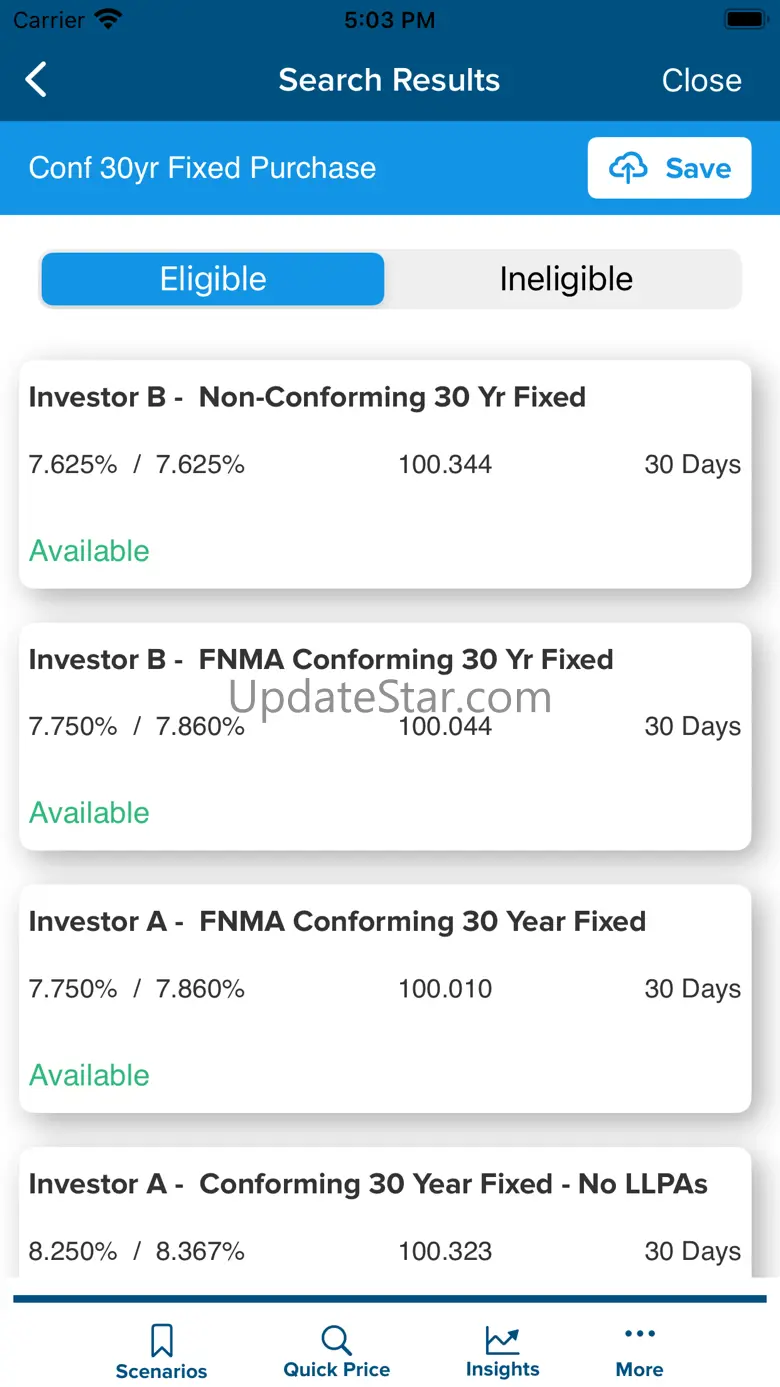The width and height of the screenshot is (780, 1387).
Task: Open Investor A Conforming No LLPAs result
Action: coord(385,1215)
